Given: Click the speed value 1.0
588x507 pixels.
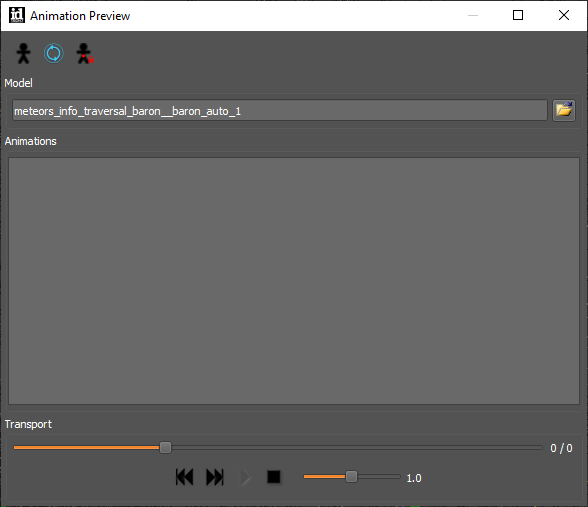Looking at the screenshot, I should pos(414,478).
